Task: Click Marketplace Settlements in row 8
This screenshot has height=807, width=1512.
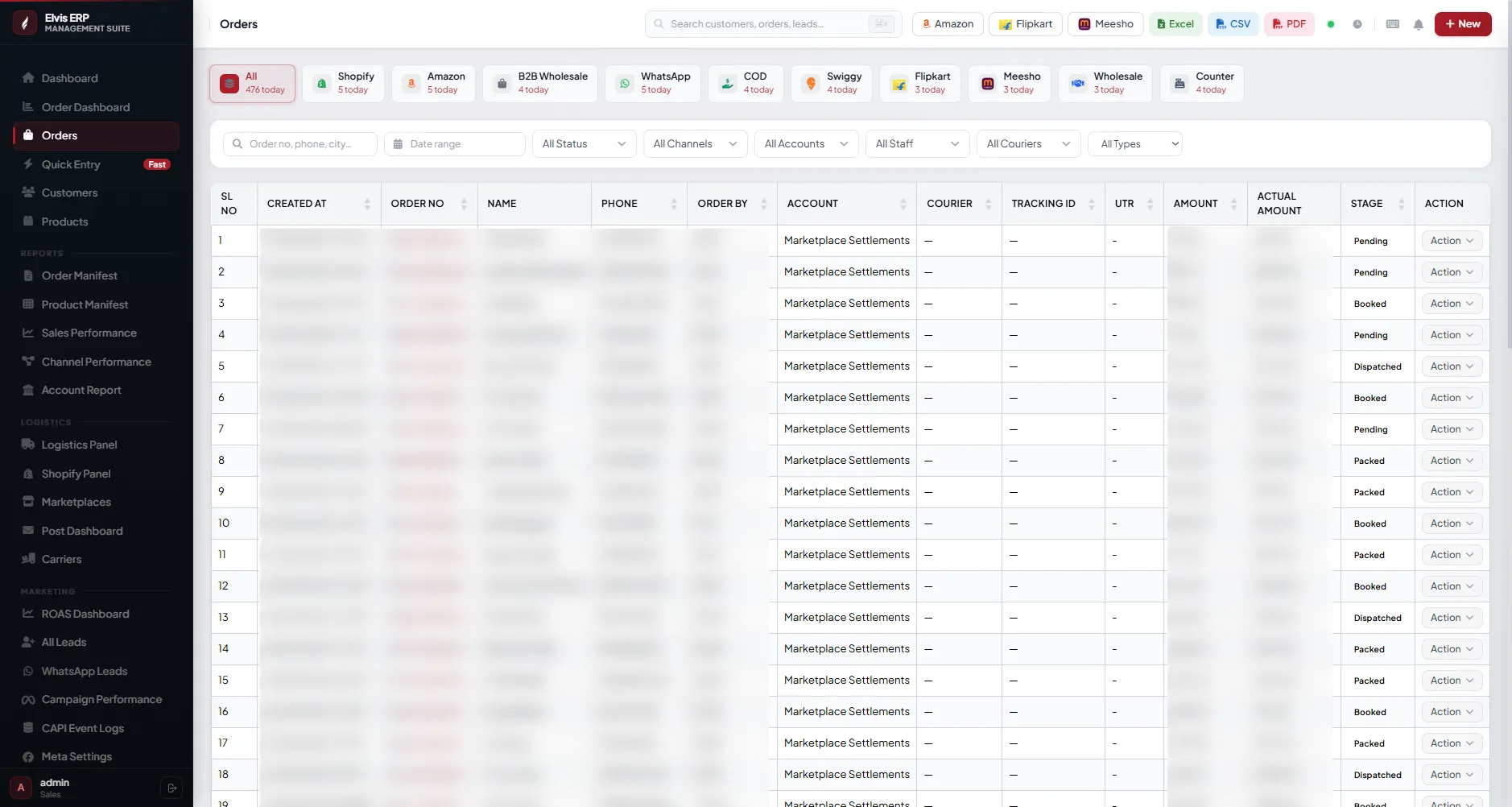Action: click(x=847, y=461)
